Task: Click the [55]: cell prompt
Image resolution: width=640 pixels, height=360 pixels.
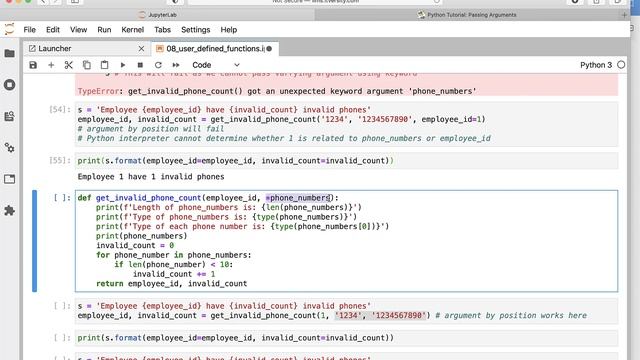Action: 60,160
